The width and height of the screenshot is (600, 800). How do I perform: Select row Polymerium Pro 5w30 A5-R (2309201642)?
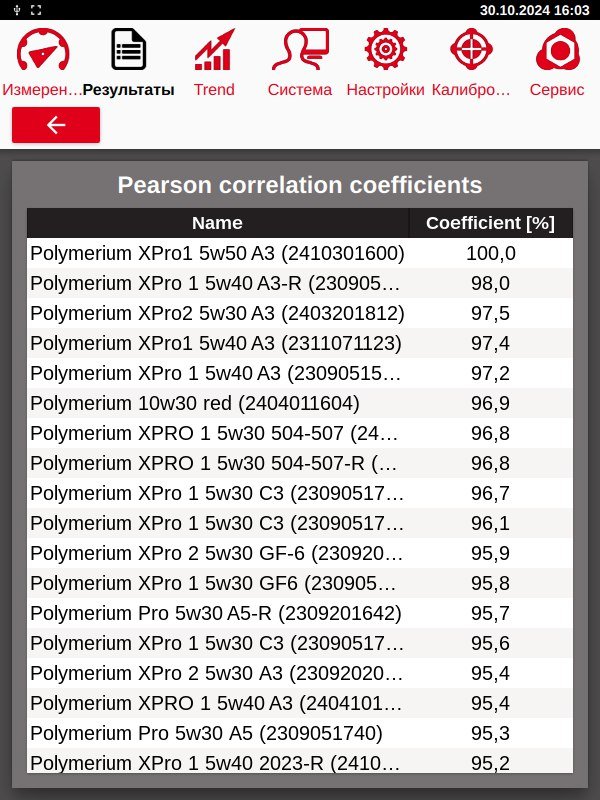coord(300,613)
